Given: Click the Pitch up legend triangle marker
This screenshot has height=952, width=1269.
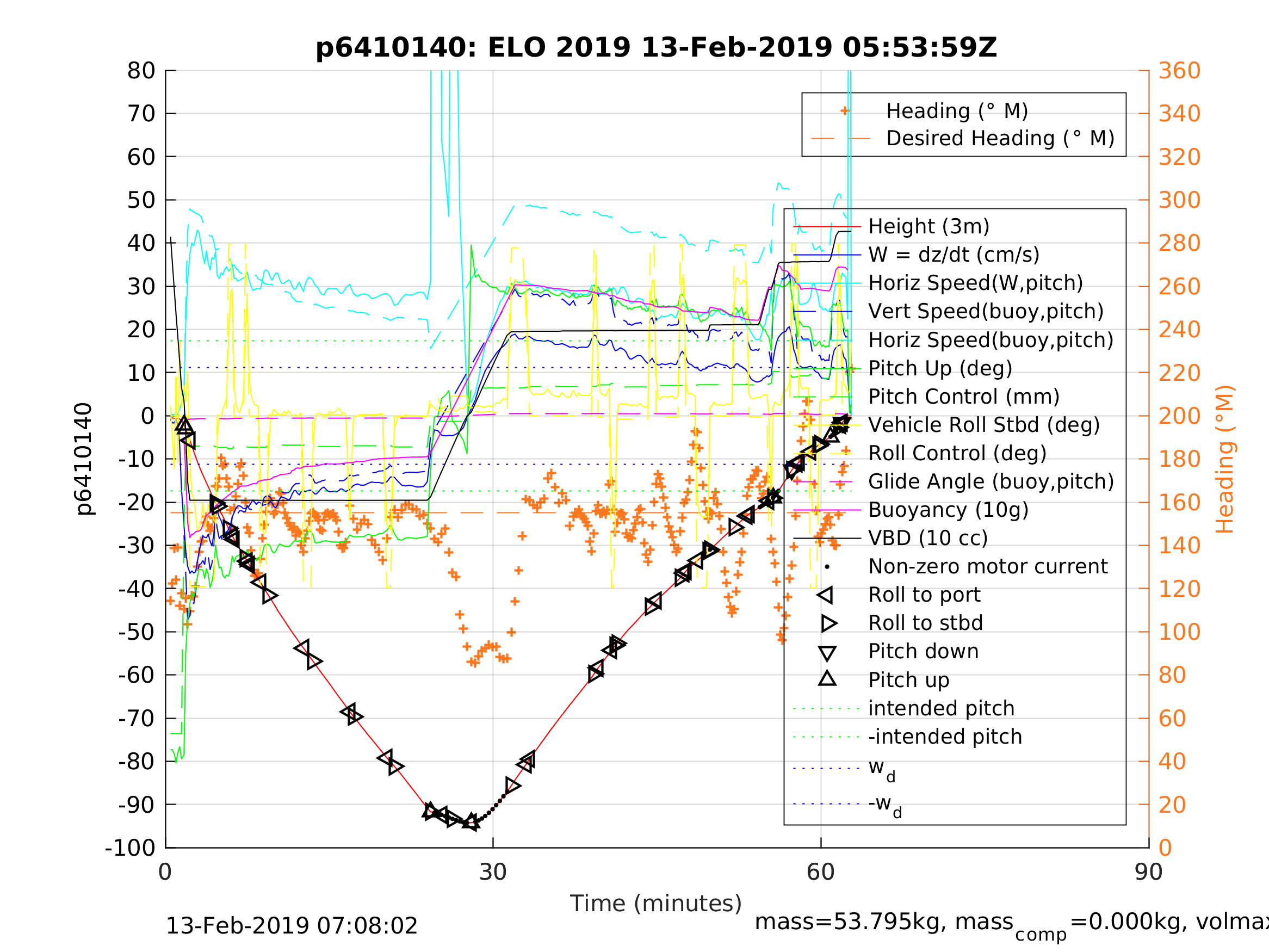Looking at the screenshot, I should [x=827, y=678].
